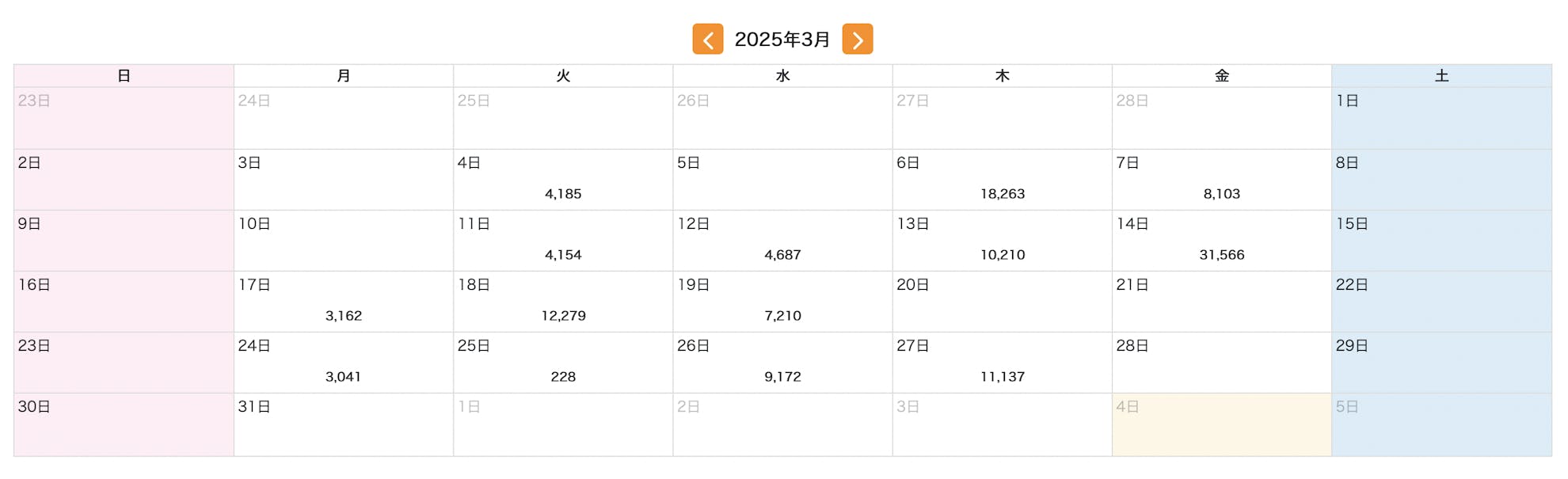Image resolution: width=1568 pixels, height=479 pixels.
Task: Click the 4,687 value on March 12
Action: point(782,255)
